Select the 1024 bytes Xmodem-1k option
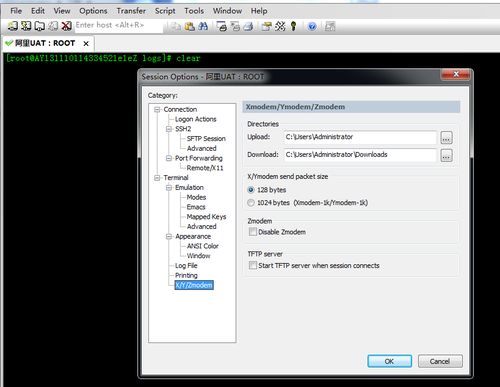The height and width of the screenshot is (387, 500). coord(251,202)
